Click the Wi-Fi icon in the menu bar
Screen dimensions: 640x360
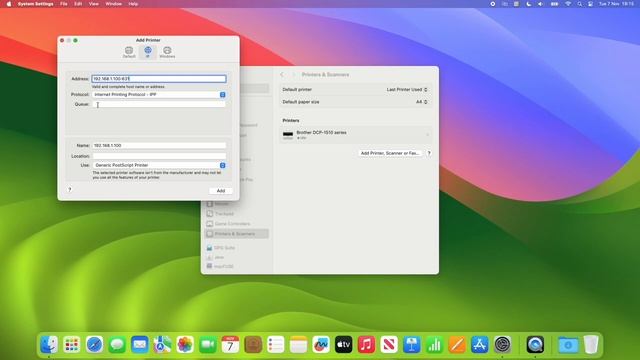point(568,4)
